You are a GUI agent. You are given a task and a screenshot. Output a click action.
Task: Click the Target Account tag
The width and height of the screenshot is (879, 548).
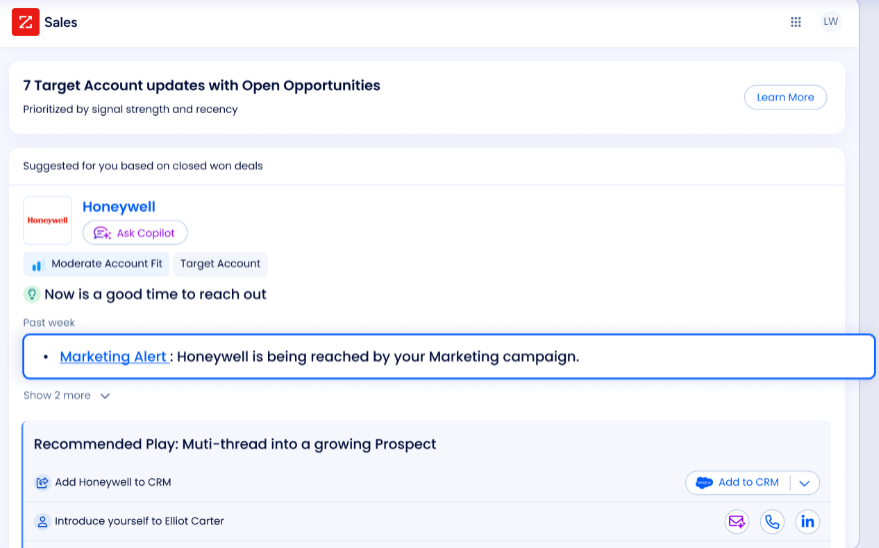(x=220, y=264)
